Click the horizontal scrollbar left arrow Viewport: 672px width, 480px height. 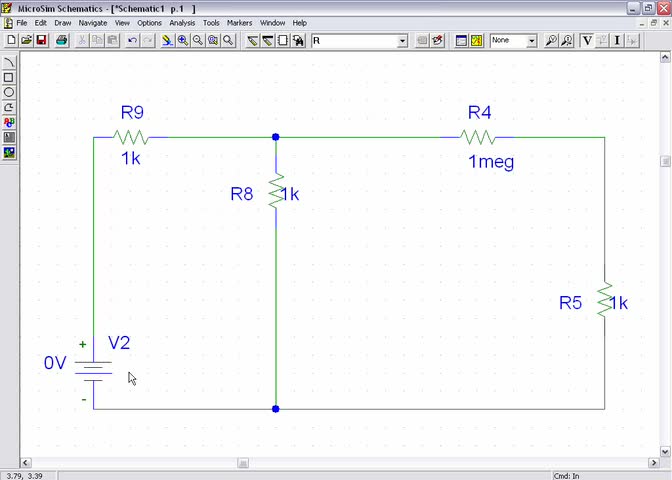(x=25, y=462)
